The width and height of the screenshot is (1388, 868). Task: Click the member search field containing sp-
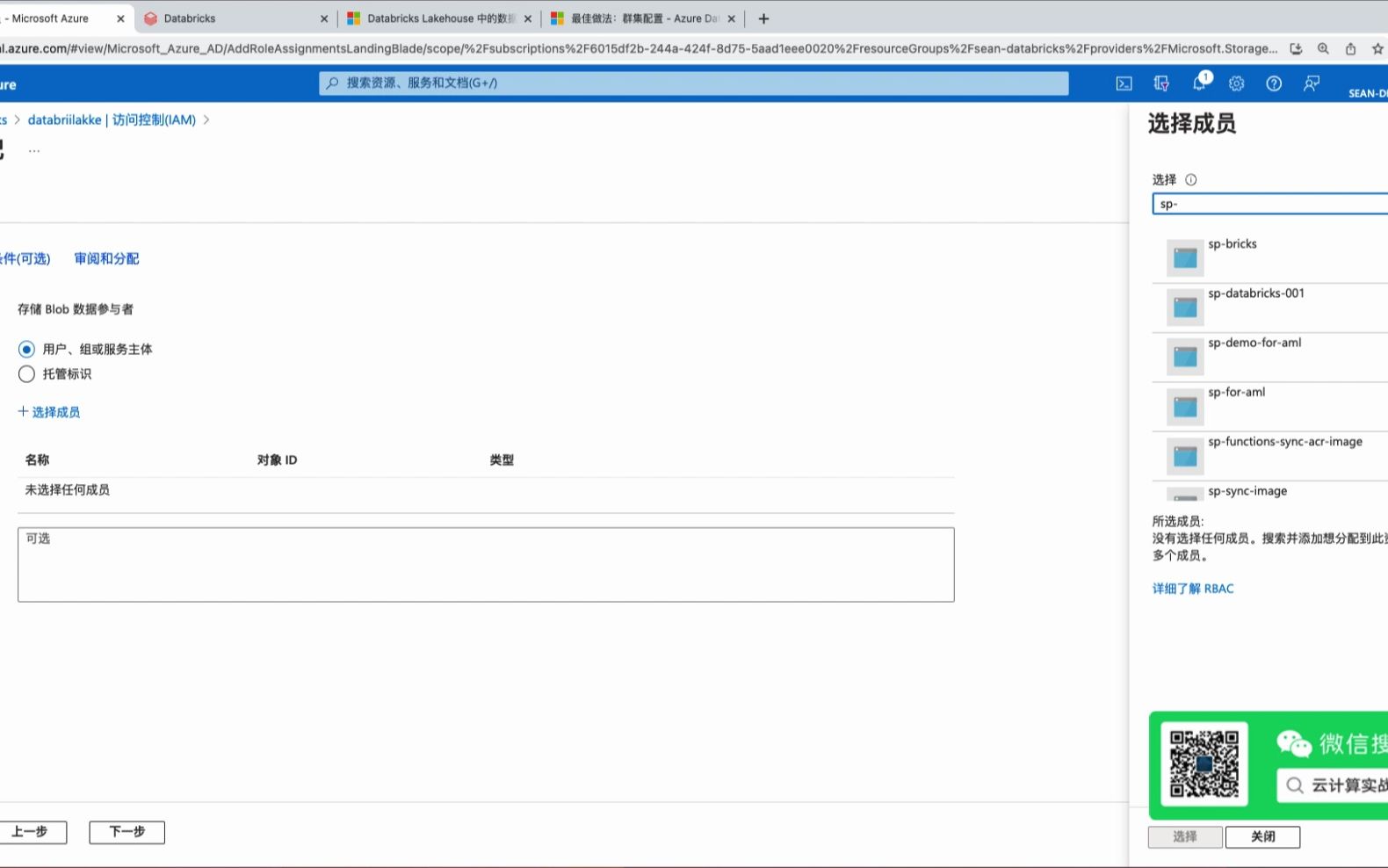point(1270,204)
